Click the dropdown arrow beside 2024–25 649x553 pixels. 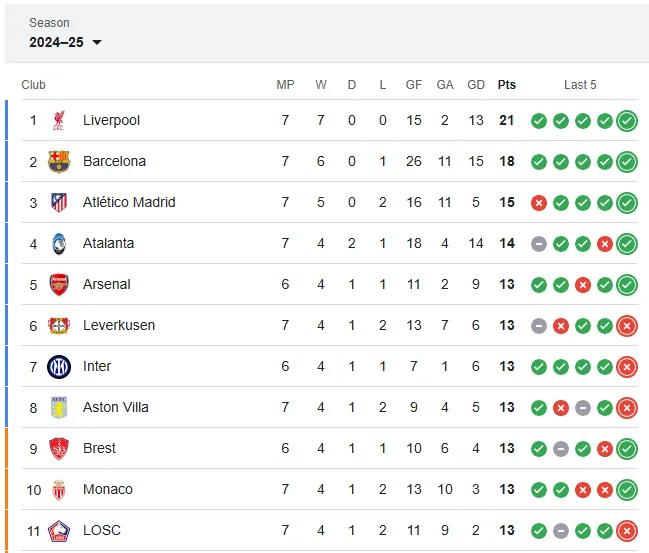pyautogui.click(x=97, y=42)
